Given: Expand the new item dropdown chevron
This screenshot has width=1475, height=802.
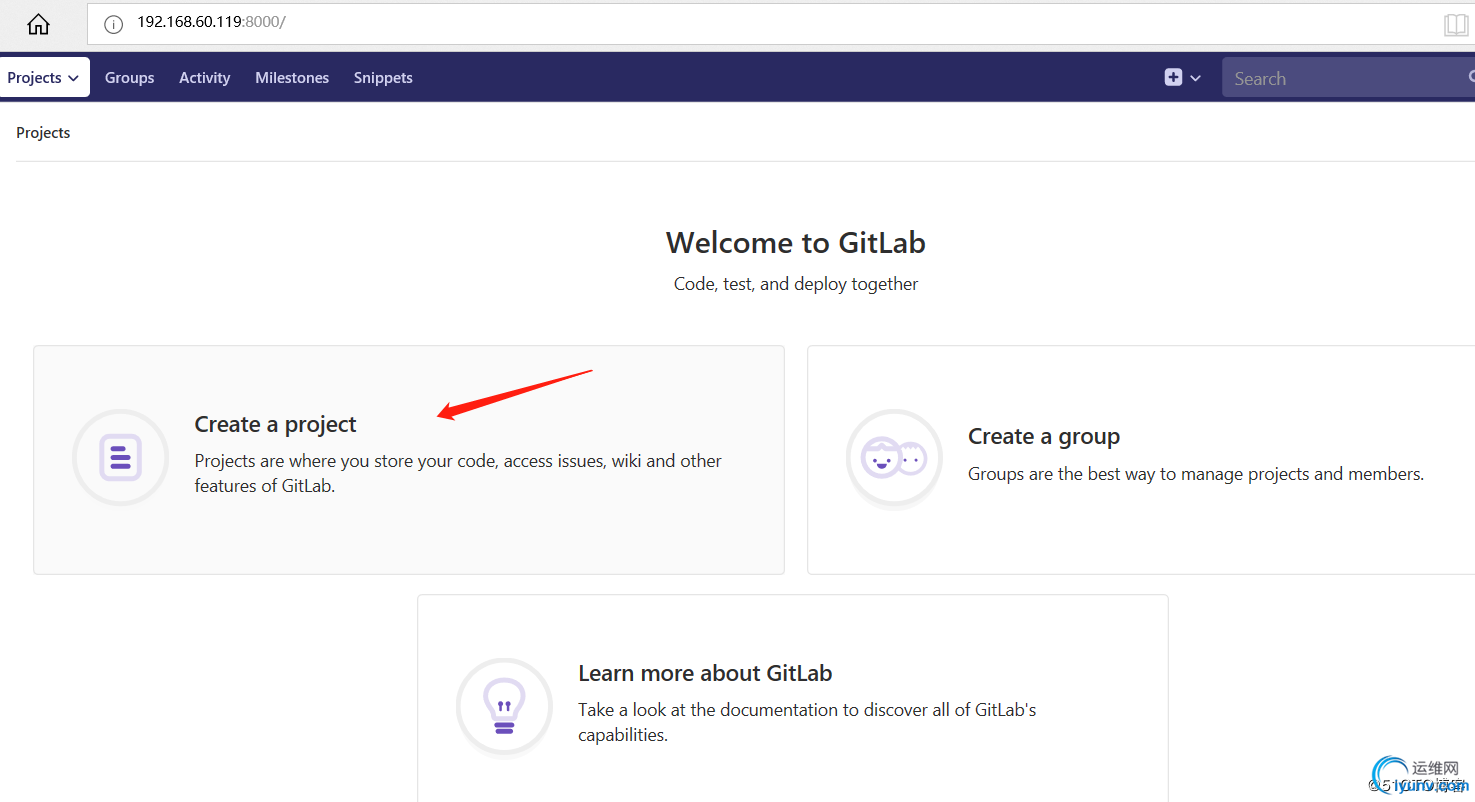Looking at the screenshot, I should pyautogui.click(x=1195, y=78).
